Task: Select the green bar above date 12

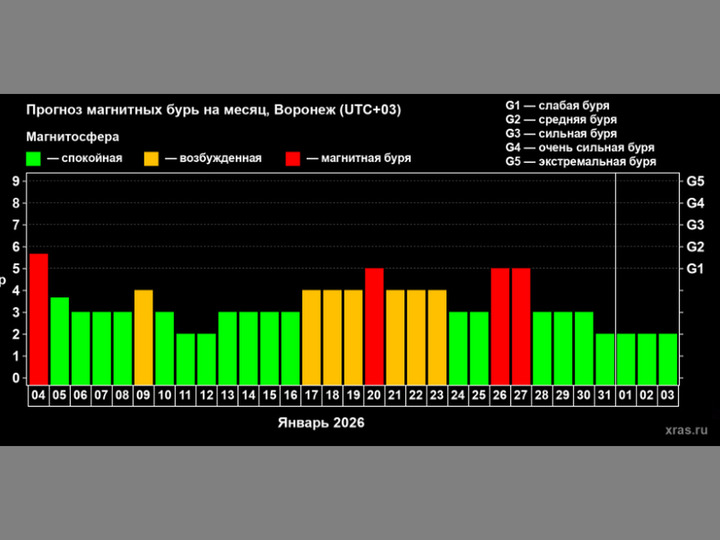Action: pyautogui.click(x=206, y=357)
